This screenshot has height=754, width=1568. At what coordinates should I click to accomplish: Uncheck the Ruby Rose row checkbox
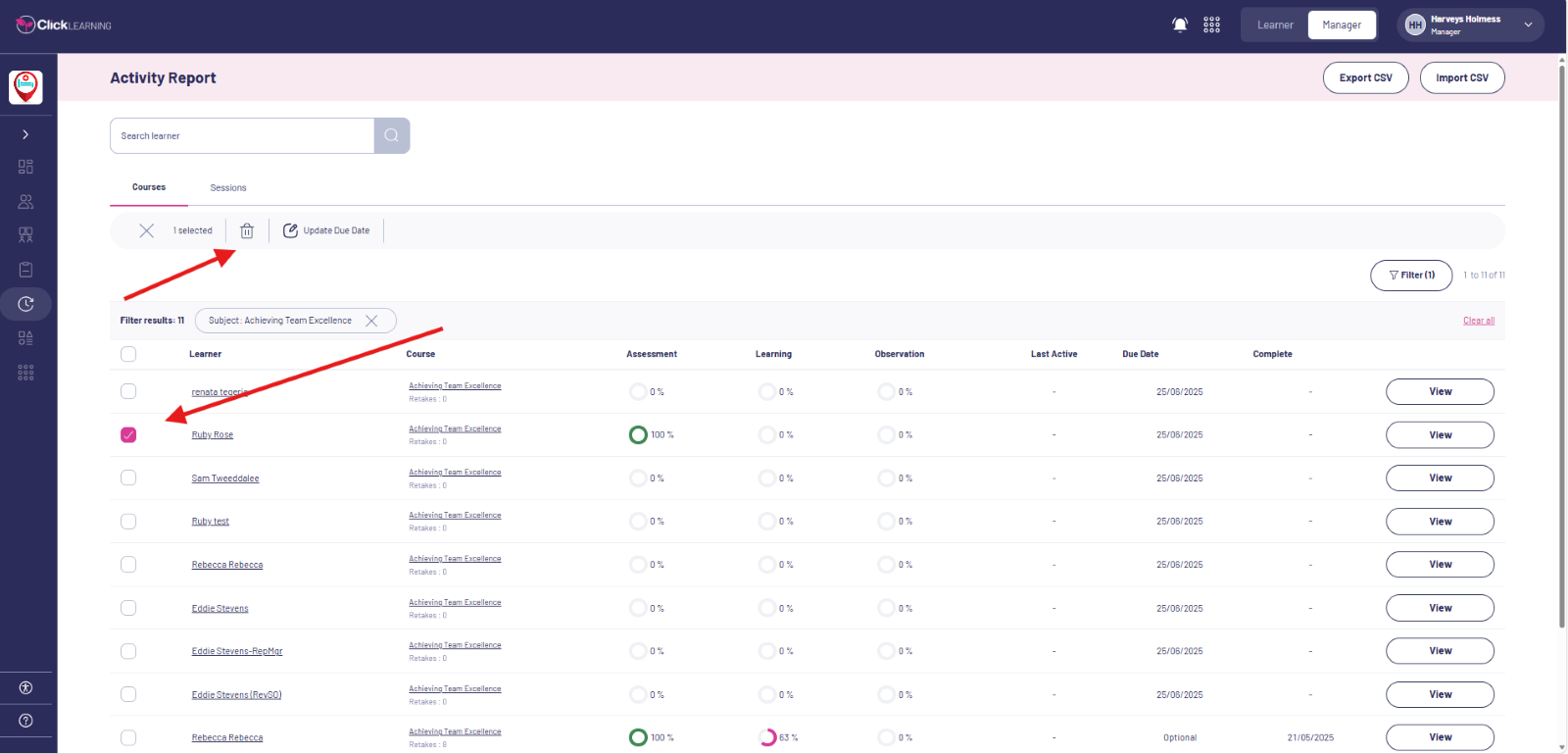[x=128, y=434]
